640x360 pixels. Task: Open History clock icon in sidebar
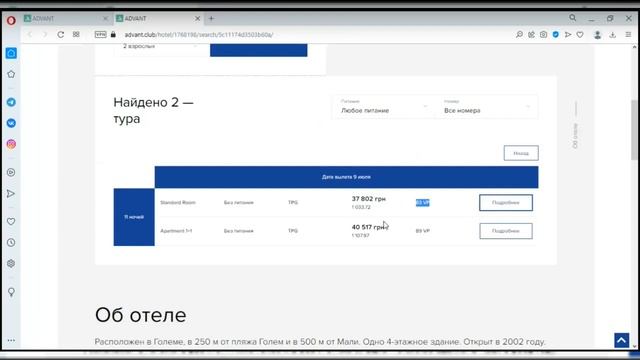tap(11, 242)
